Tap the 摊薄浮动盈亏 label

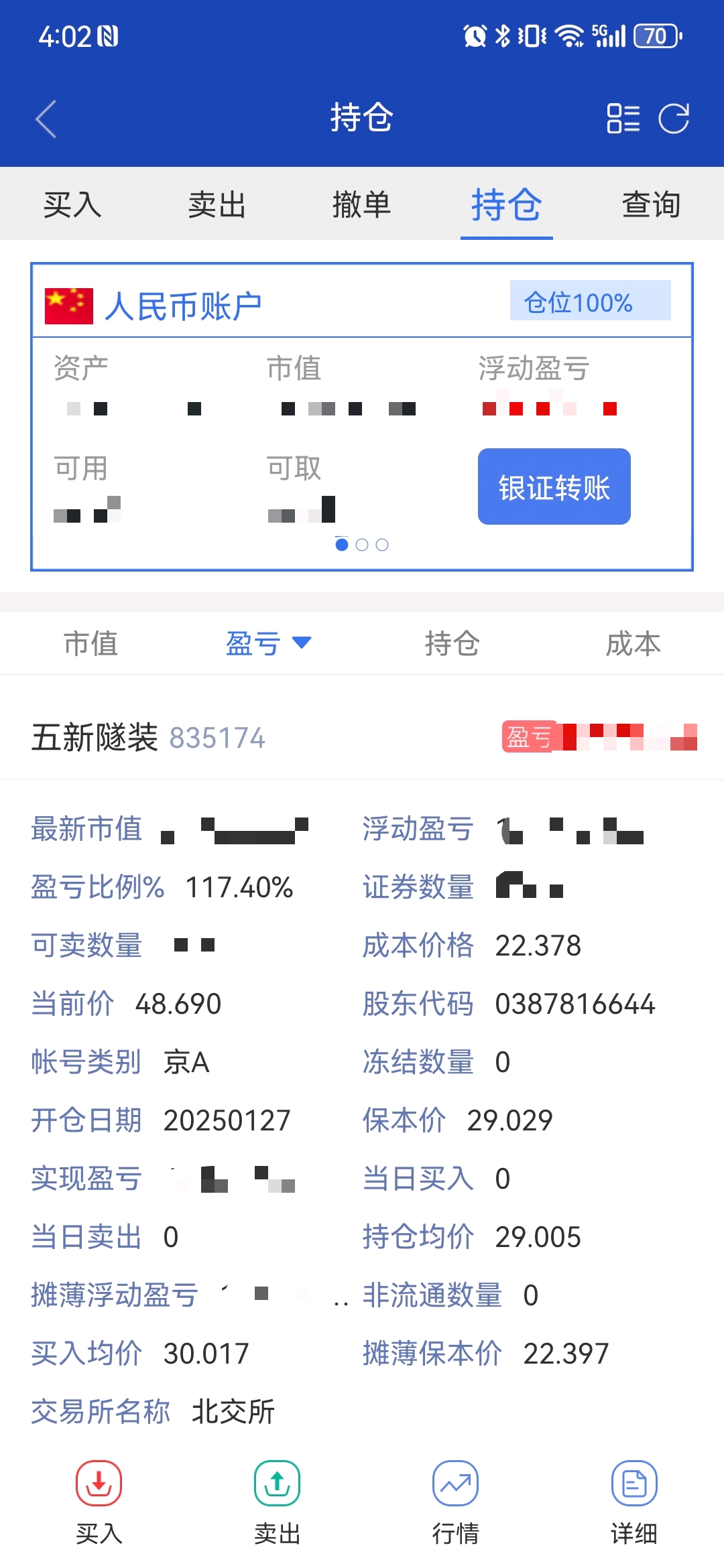point(115,1295)
